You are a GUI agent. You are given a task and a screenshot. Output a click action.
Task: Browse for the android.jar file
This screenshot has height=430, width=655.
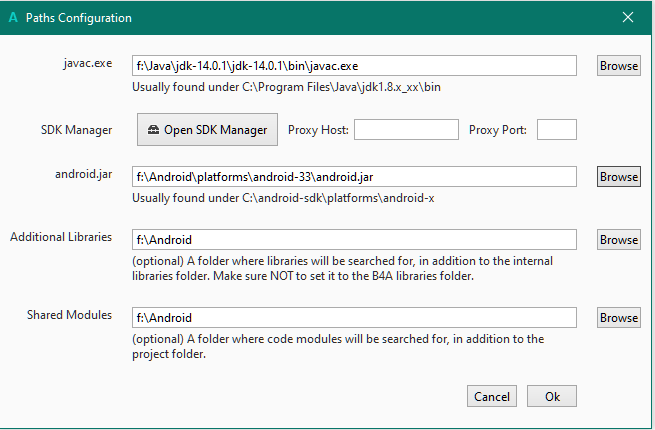[618, 177]
